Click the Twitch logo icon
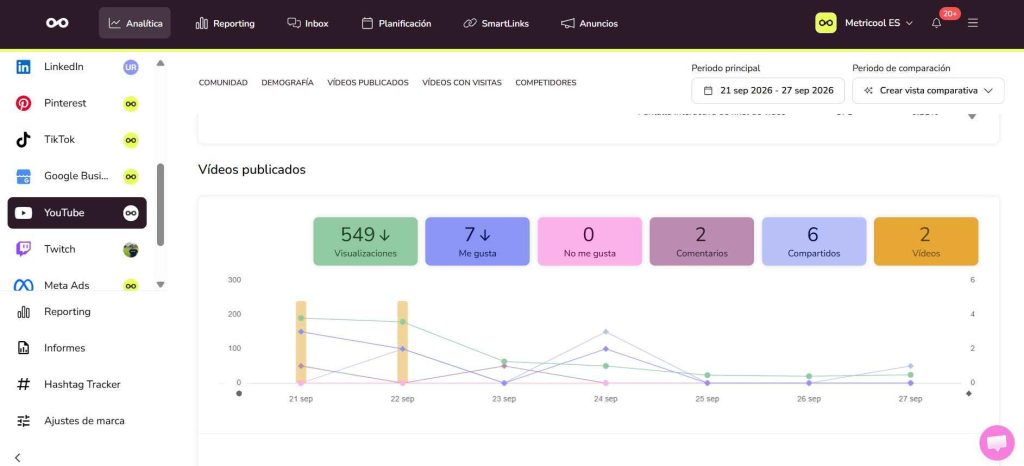This screenshot has width=1024, height=466. coord(24,249)
